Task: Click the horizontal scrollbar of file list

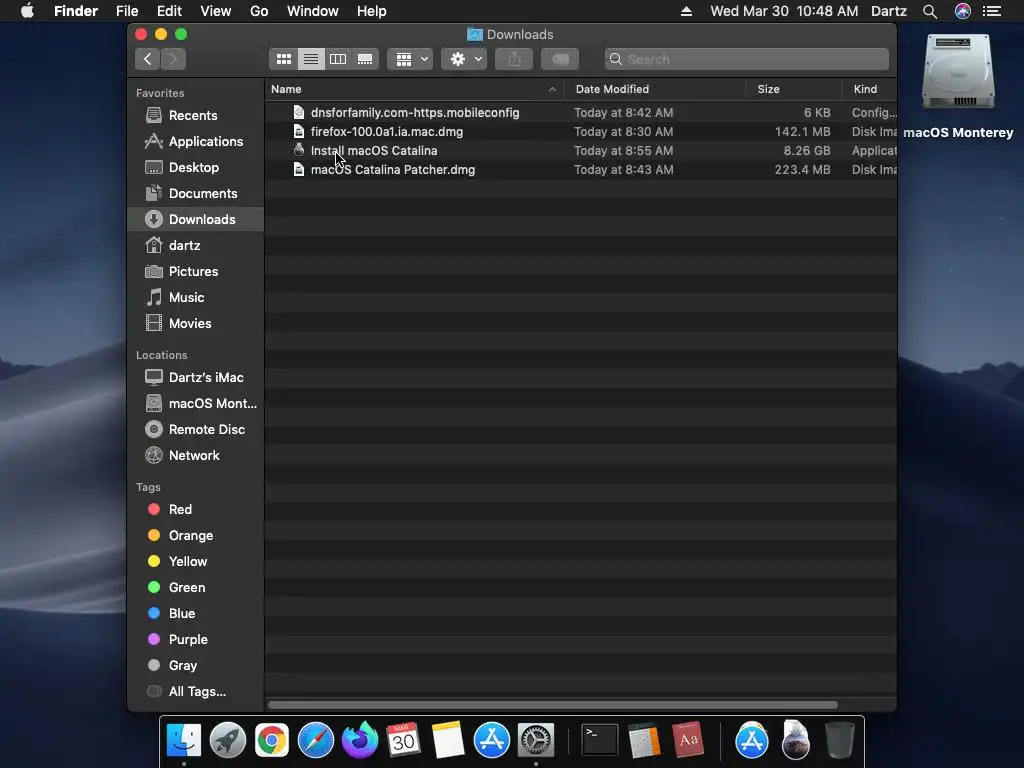Action: [552, 705]
